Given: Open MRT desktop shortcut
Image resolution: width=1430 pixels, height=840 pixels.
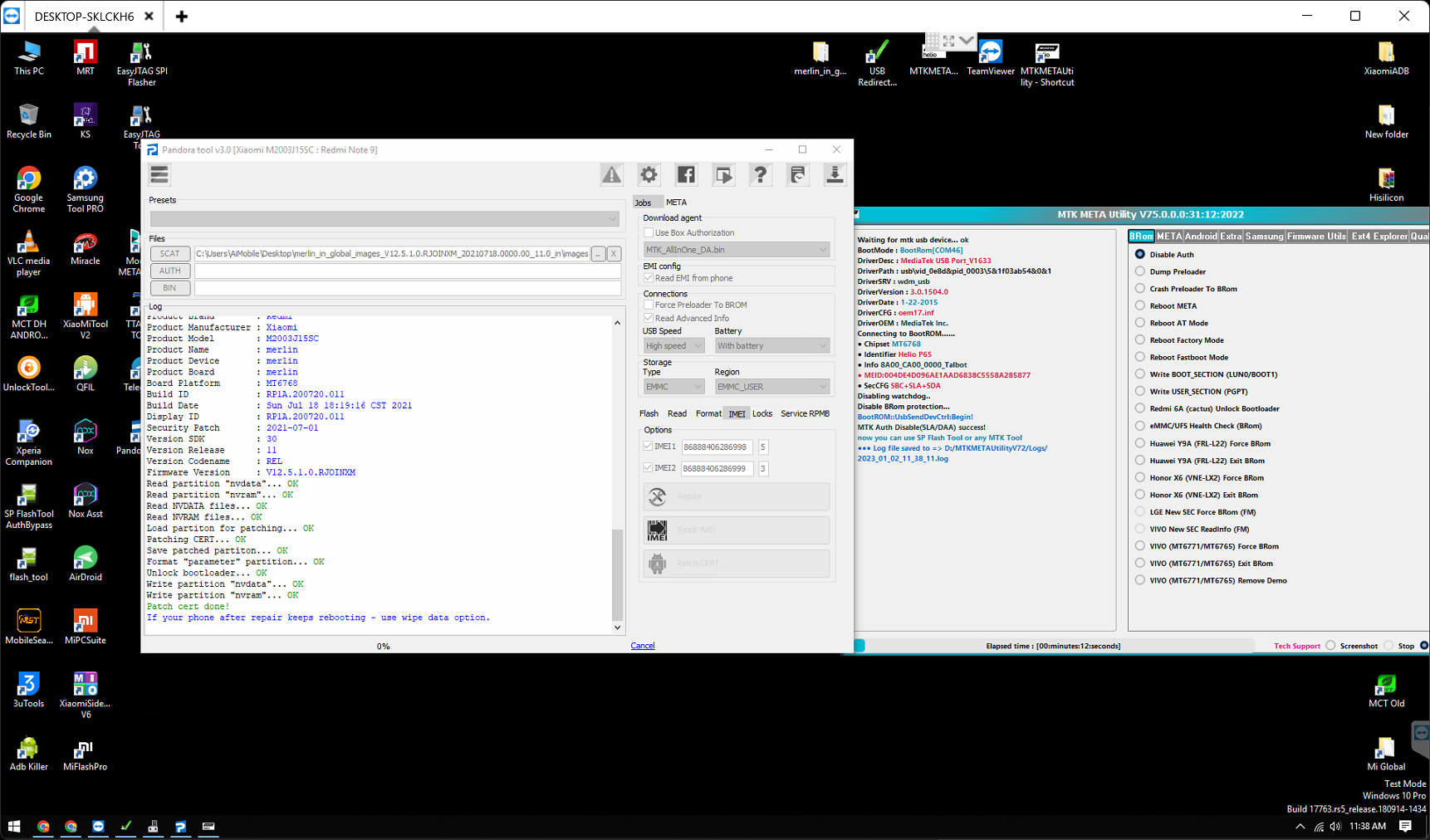Looking at the screenshot, I should pos(85,58).
